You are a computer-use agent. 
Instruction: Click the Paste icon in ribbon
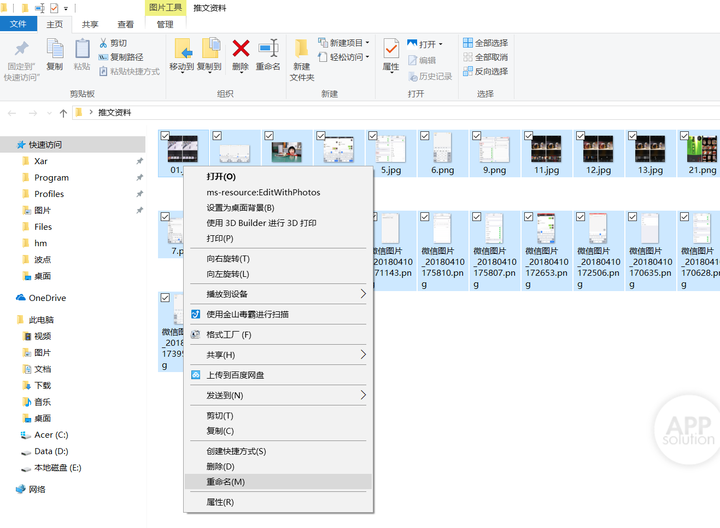82,49
